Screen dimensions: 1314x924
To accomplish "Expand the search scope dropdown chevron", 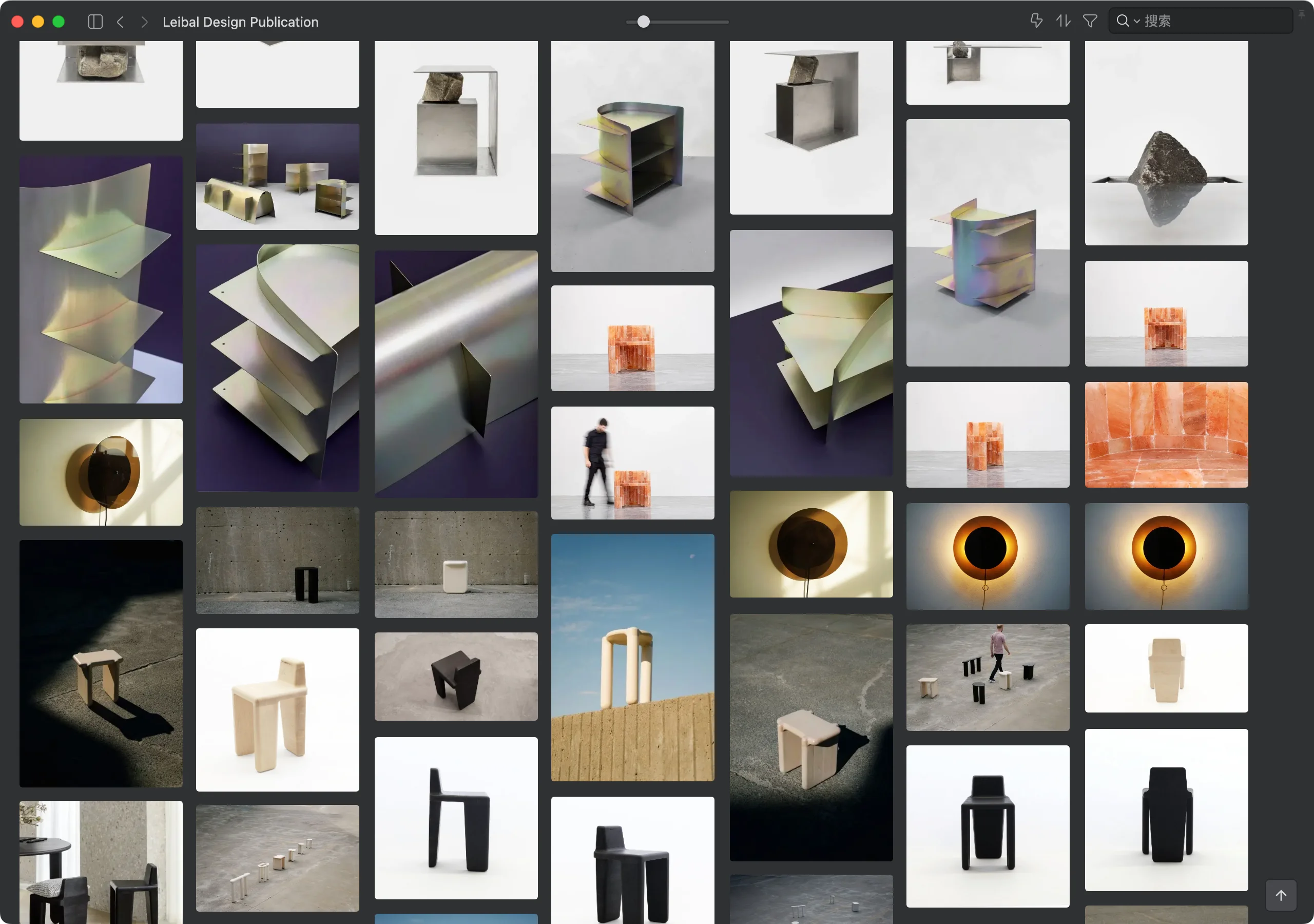I will click(x=1136, y=22).
